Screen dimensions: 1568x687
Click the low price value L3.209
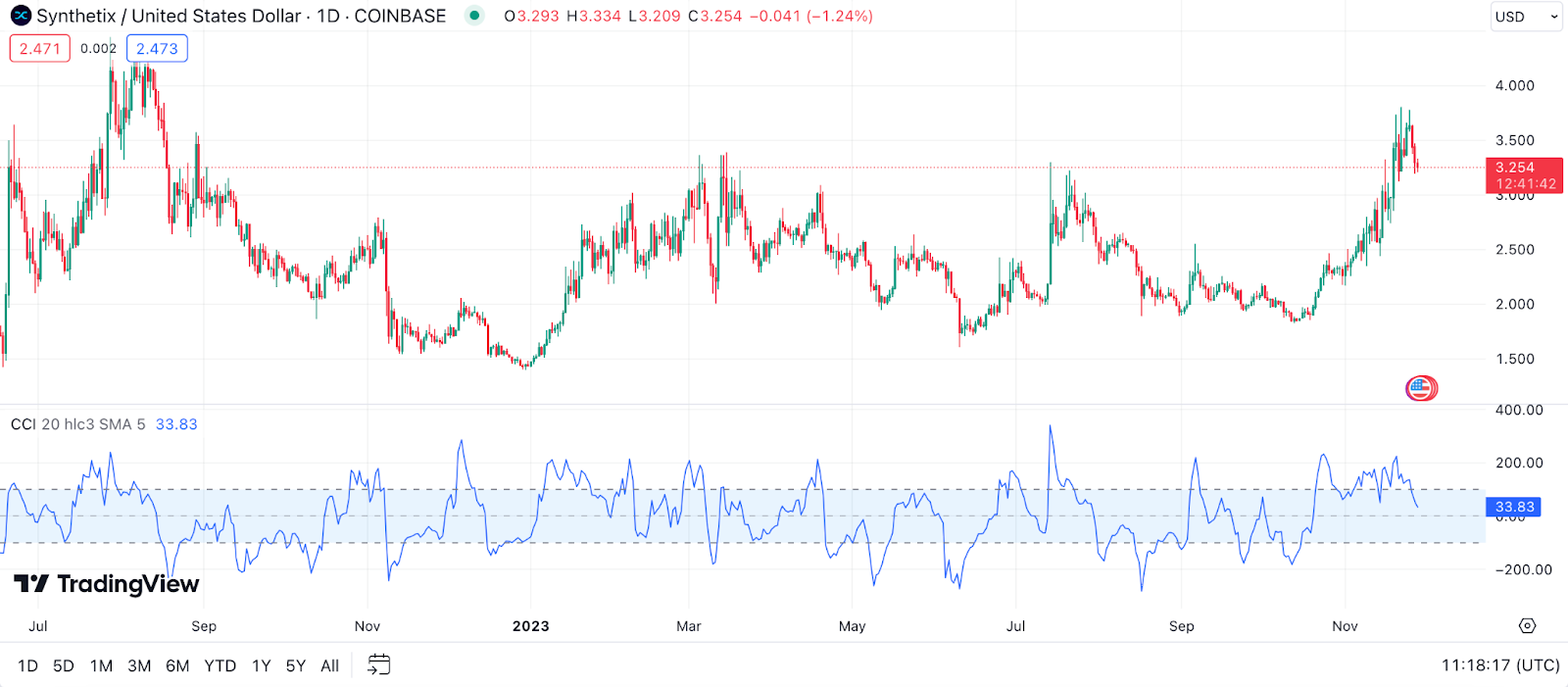pyautogui.click(x=655, y=16)
